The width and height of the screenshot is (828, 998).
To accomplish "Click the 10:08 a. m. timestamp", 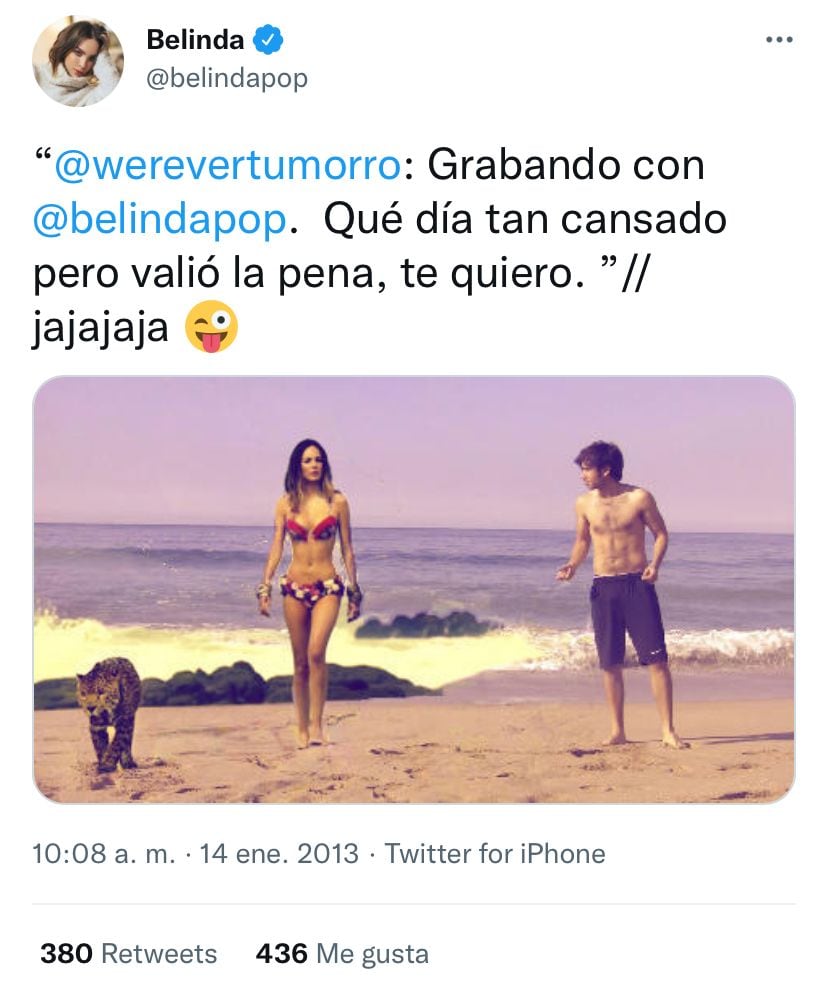I will point(104,854).
